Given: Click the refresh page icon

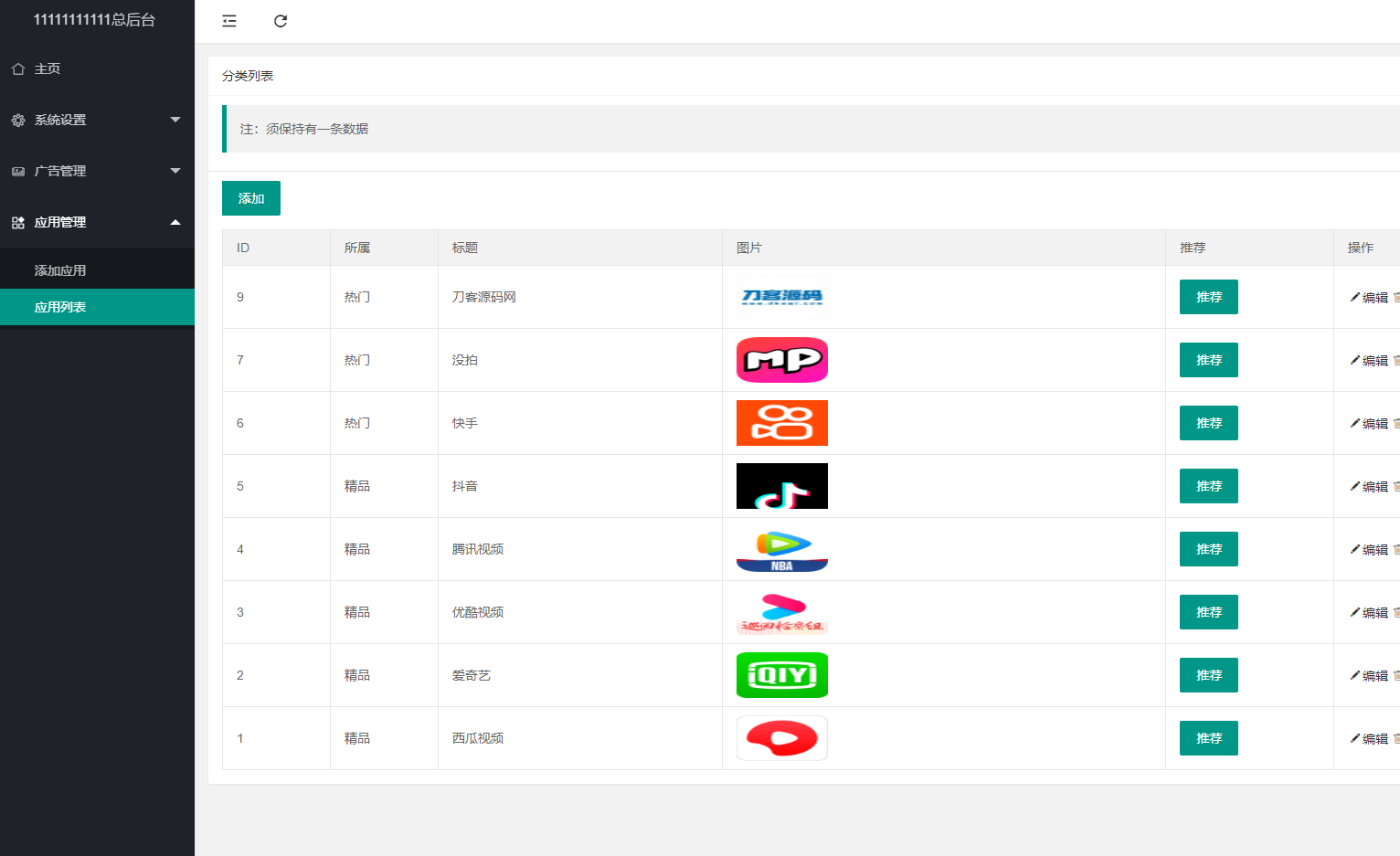Looking at the screenshot, I should pyautogui.click(x=281, y=21).
